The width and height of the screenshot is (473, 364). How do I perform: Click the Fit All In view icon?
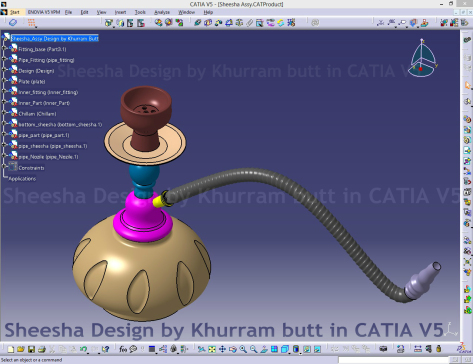[x=212, y=349]
